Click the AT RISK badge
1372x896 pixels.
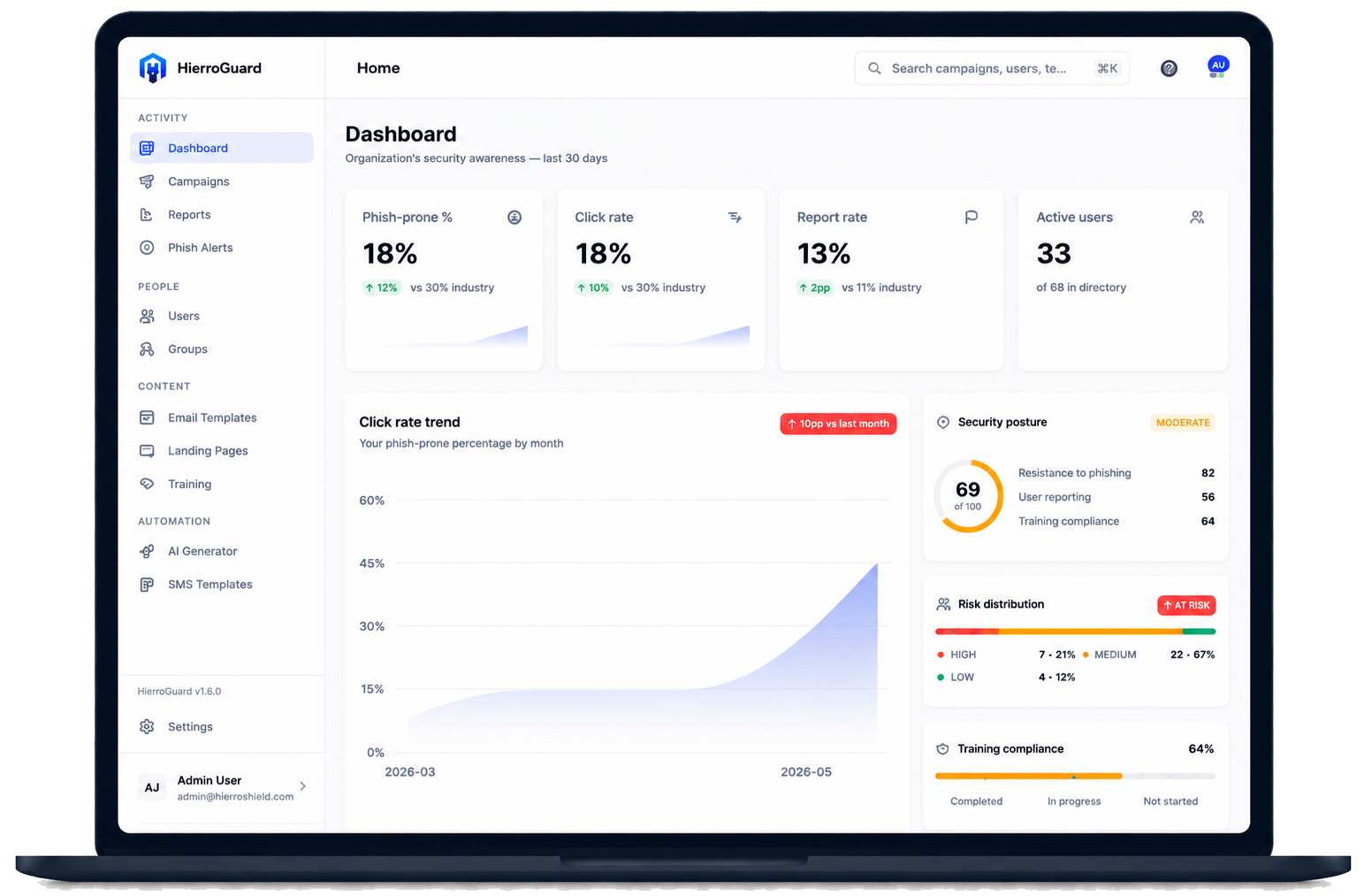[1186, 605]
